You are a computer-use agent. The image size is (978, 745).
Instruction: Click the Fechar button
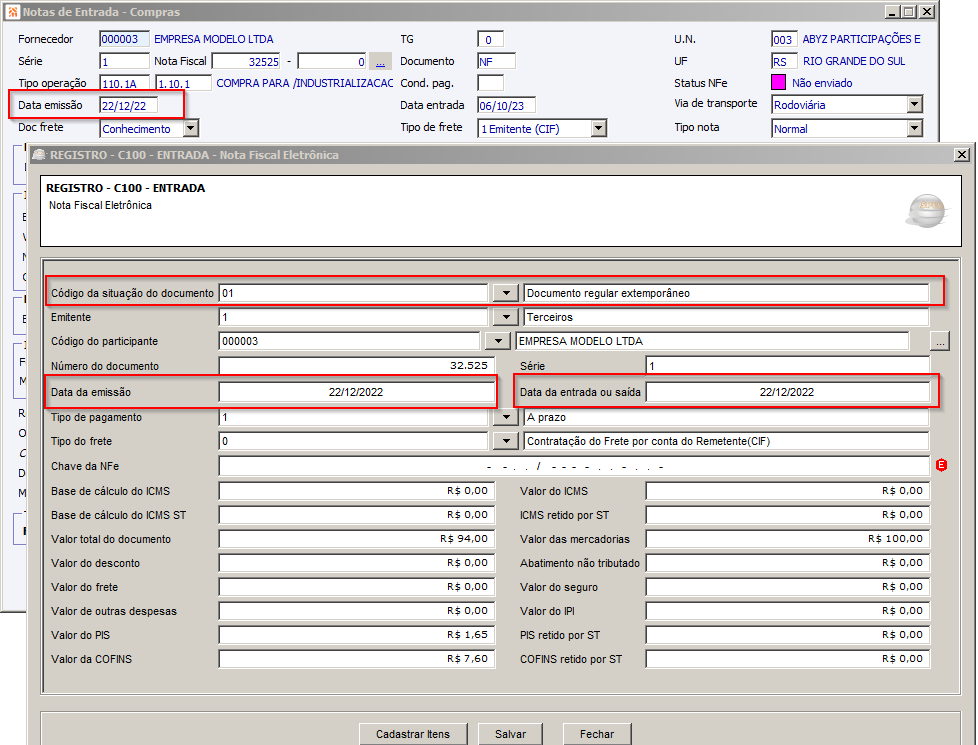click(x=597, y=734)
